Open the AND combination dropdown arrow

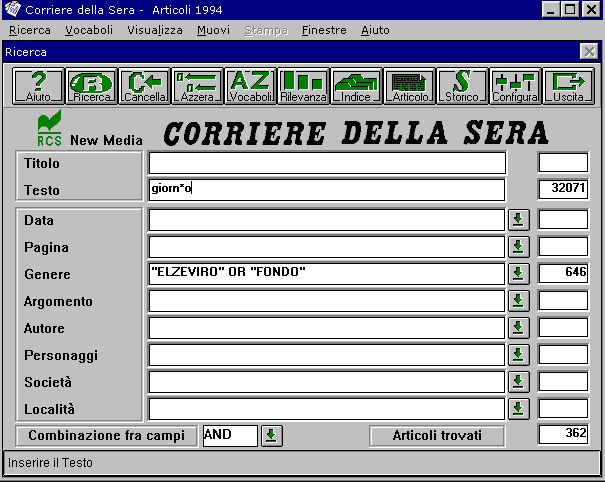tap(272, 436)
